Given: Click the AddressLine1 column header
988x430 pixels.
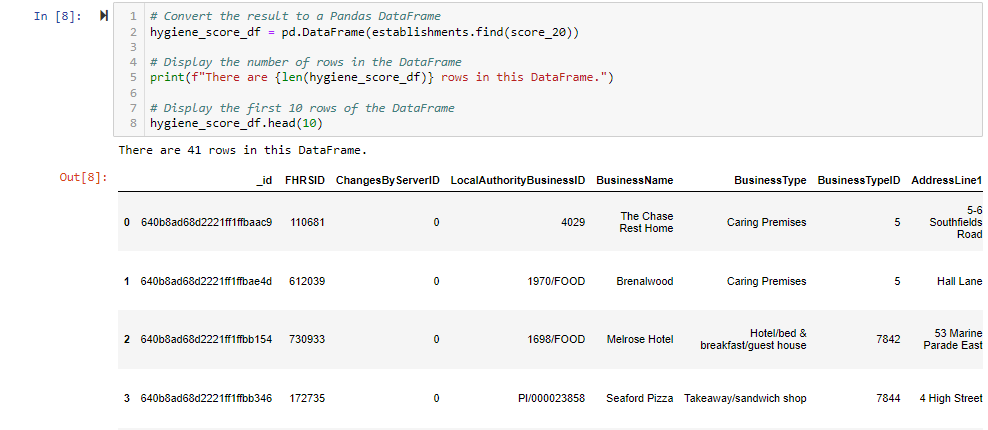Looking at the screenshot, I should point(946,180).
